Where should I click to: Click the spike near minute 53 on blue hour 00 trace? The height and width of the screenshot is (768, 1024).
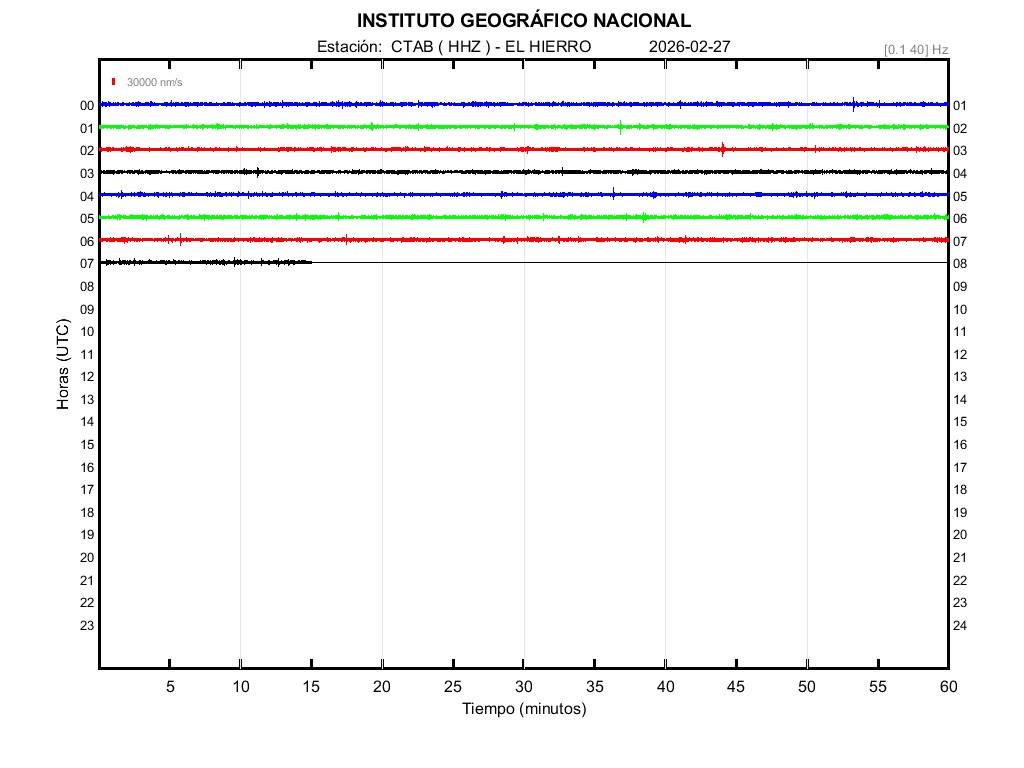[x=853, y=103]
